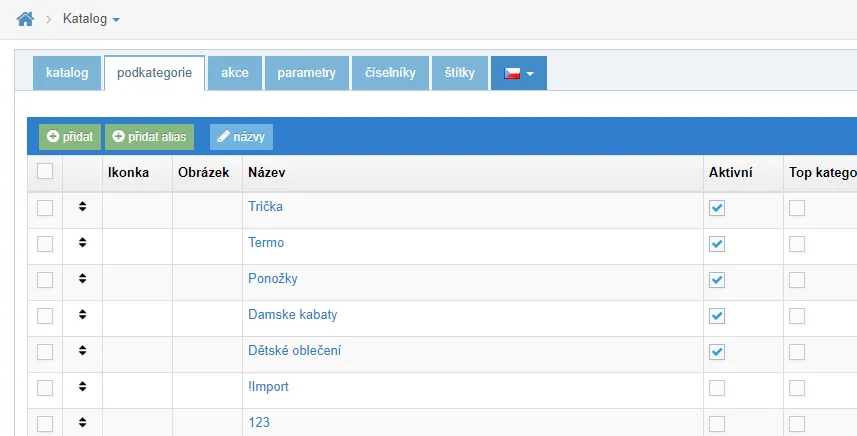The height and width of the screenshot is (436, 857).
Task: Click the přidat button
Action: coord(70,137)
